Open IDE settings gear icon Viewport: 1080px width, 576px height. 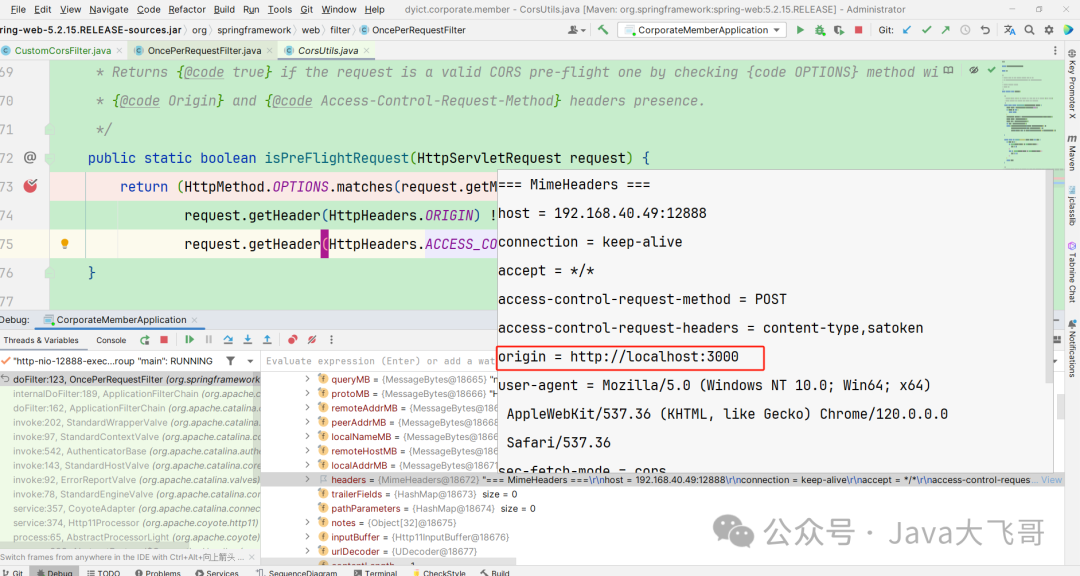click(x=1049, y=30)
